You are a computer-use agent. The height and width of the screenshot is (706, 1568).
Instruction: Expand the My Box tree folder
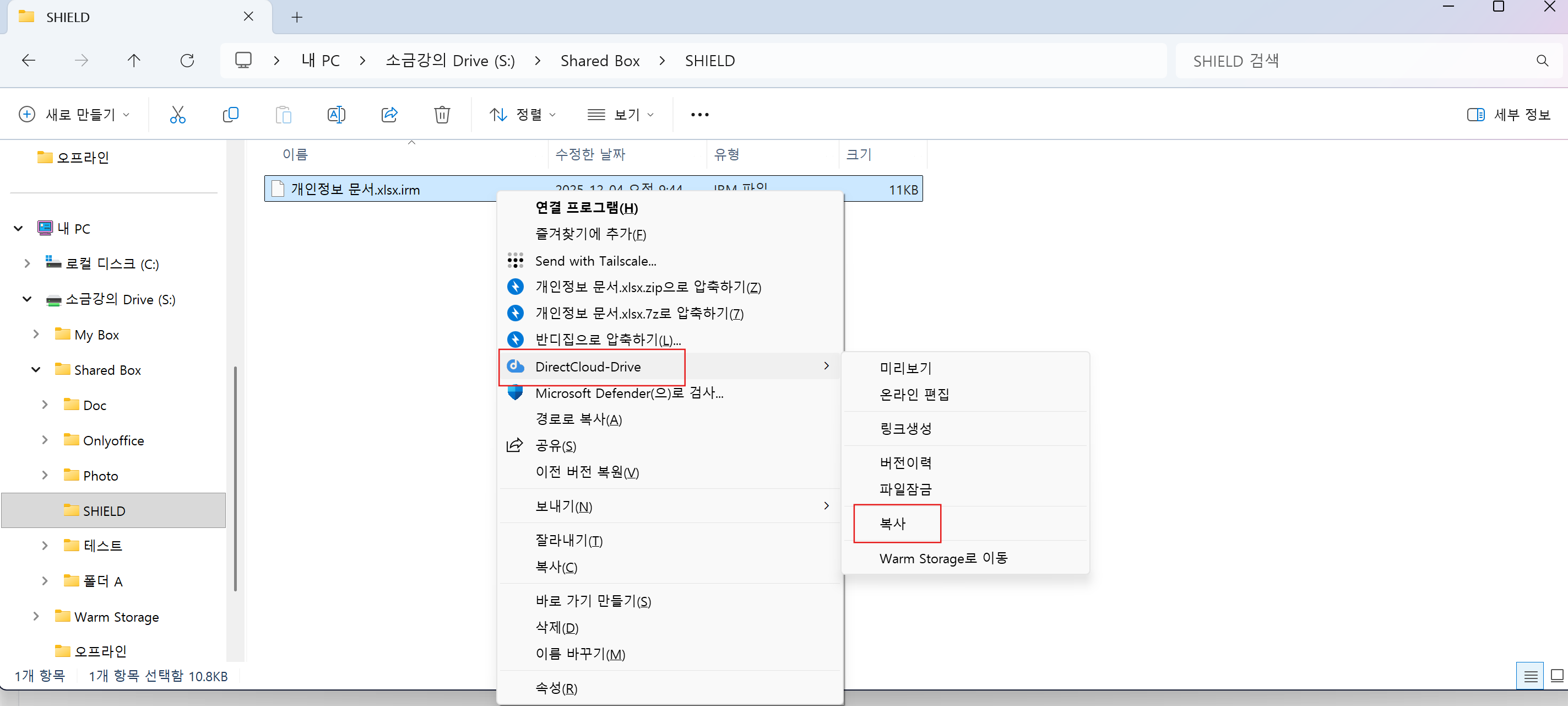click(x=36, y=335)
